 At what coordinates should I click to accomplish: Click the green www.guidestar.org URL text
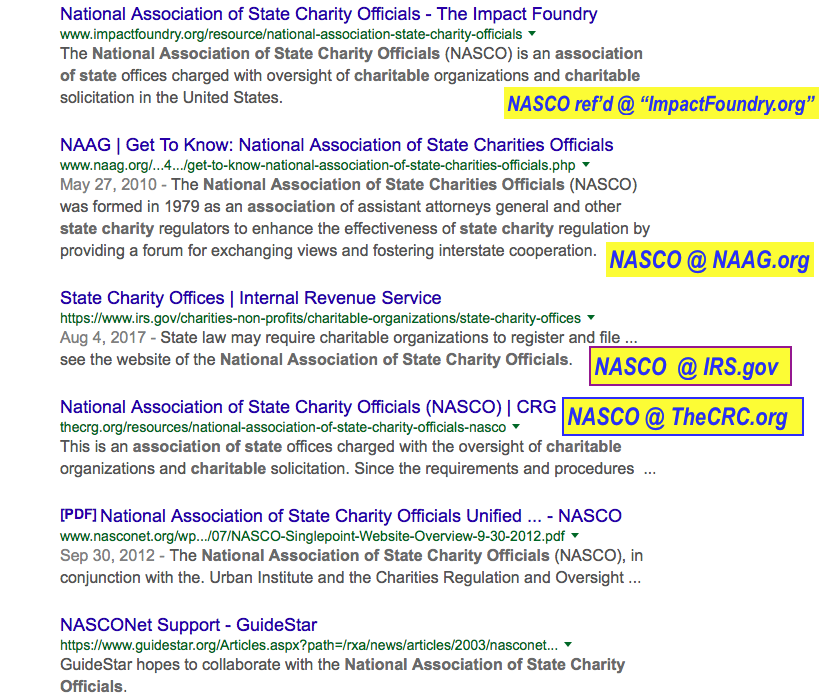308,645
